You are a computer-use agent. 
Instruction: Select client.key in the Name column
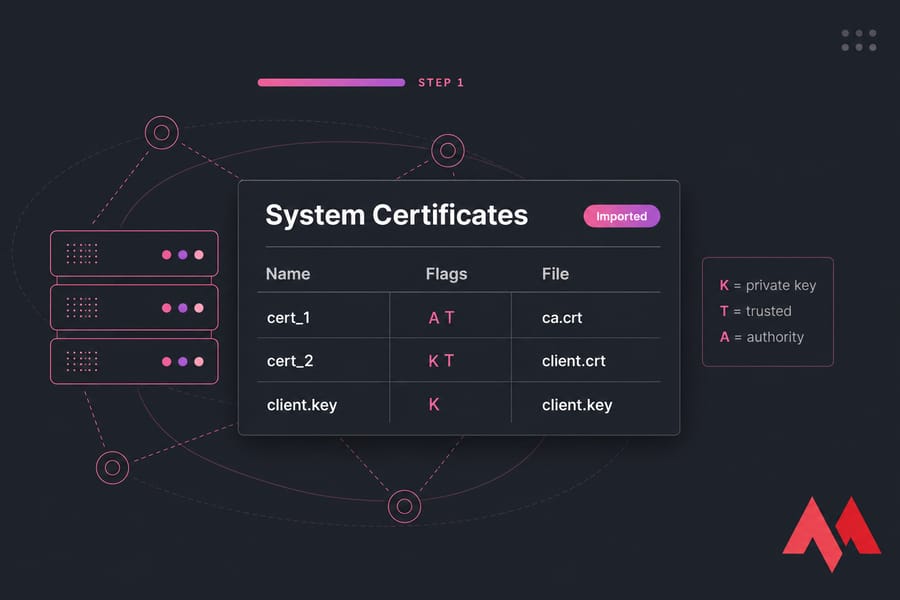[x=302, y=405]
